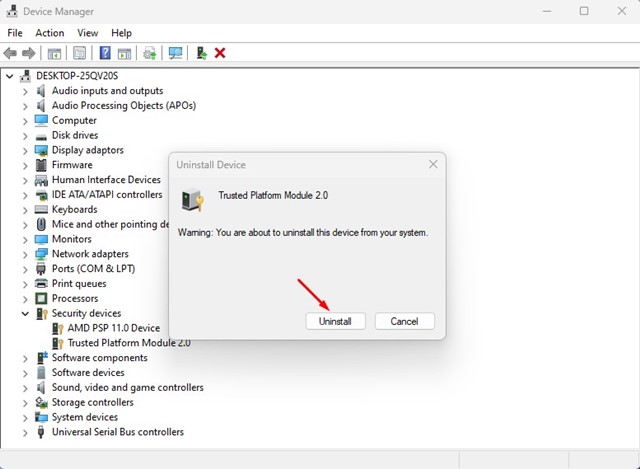Image resolution: width=640 pixels, height=469 pixels.
Task: Open the File menu
Action: (15, 33)
